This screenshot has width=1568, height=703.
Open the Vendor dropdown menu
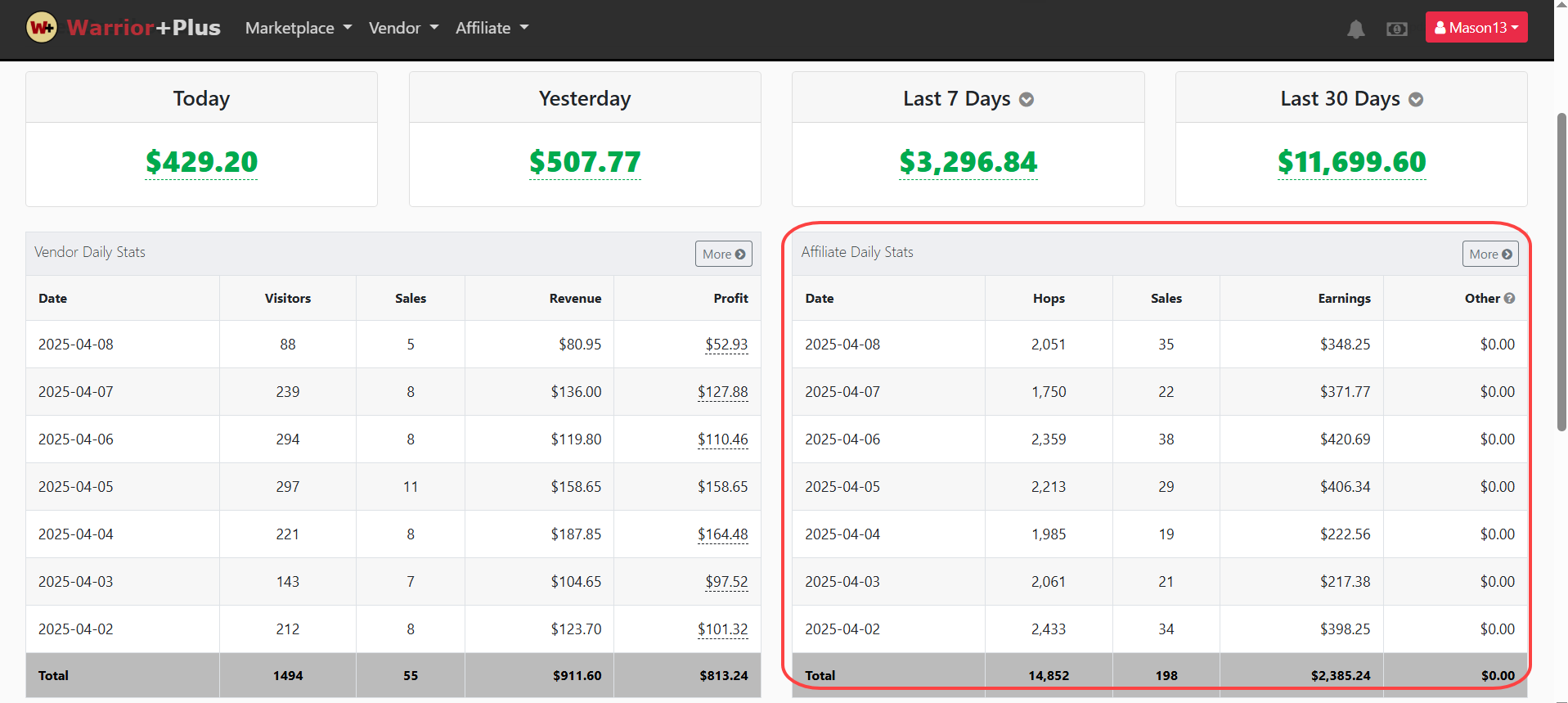click(404, 28)
